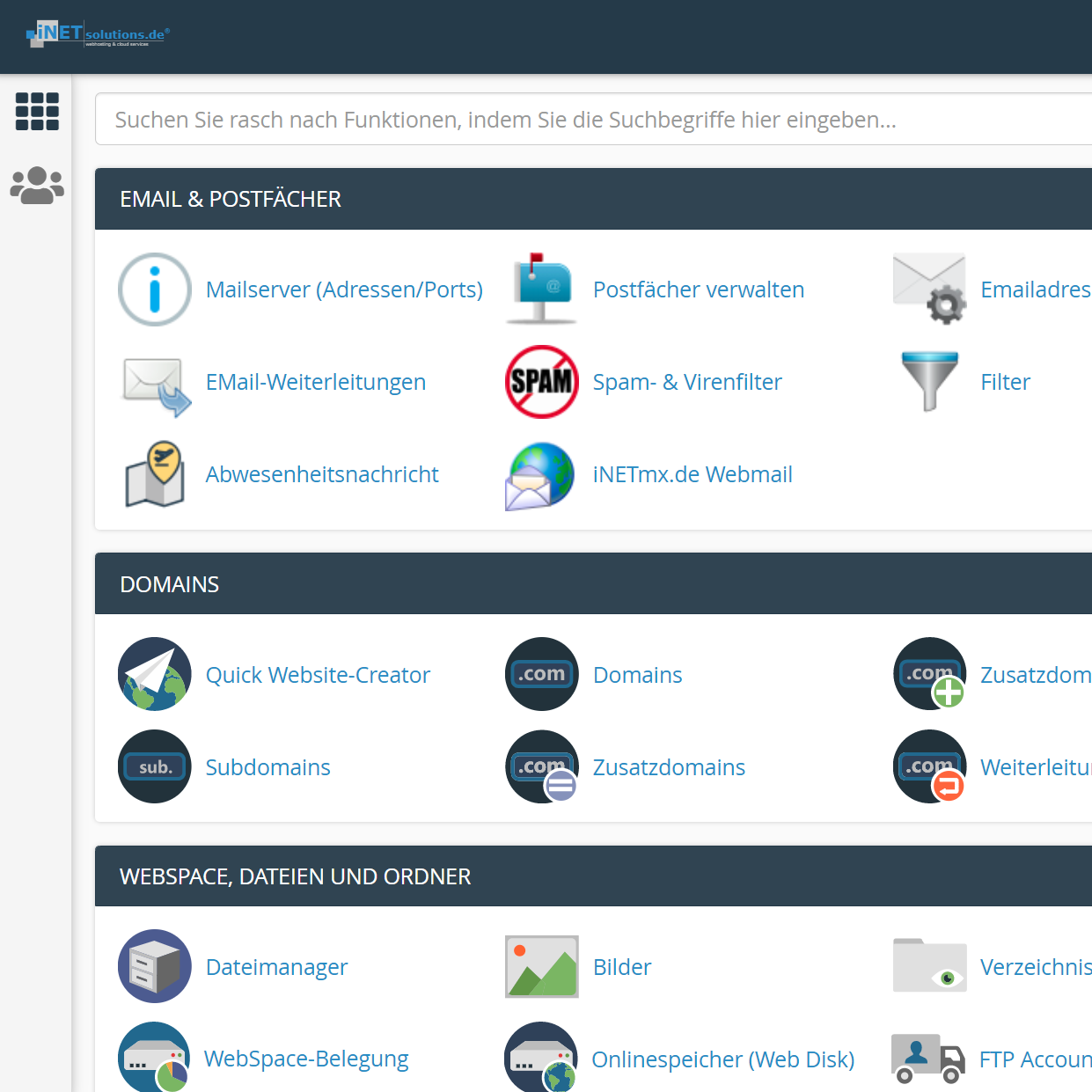Open user management in the sidebar

point(37,186)
